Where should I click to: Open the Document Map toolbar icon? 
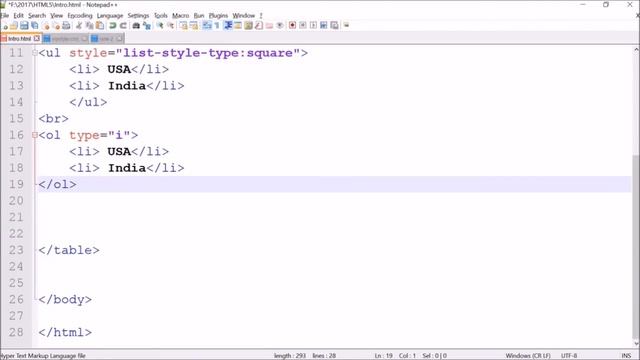(x=248, y=25)
